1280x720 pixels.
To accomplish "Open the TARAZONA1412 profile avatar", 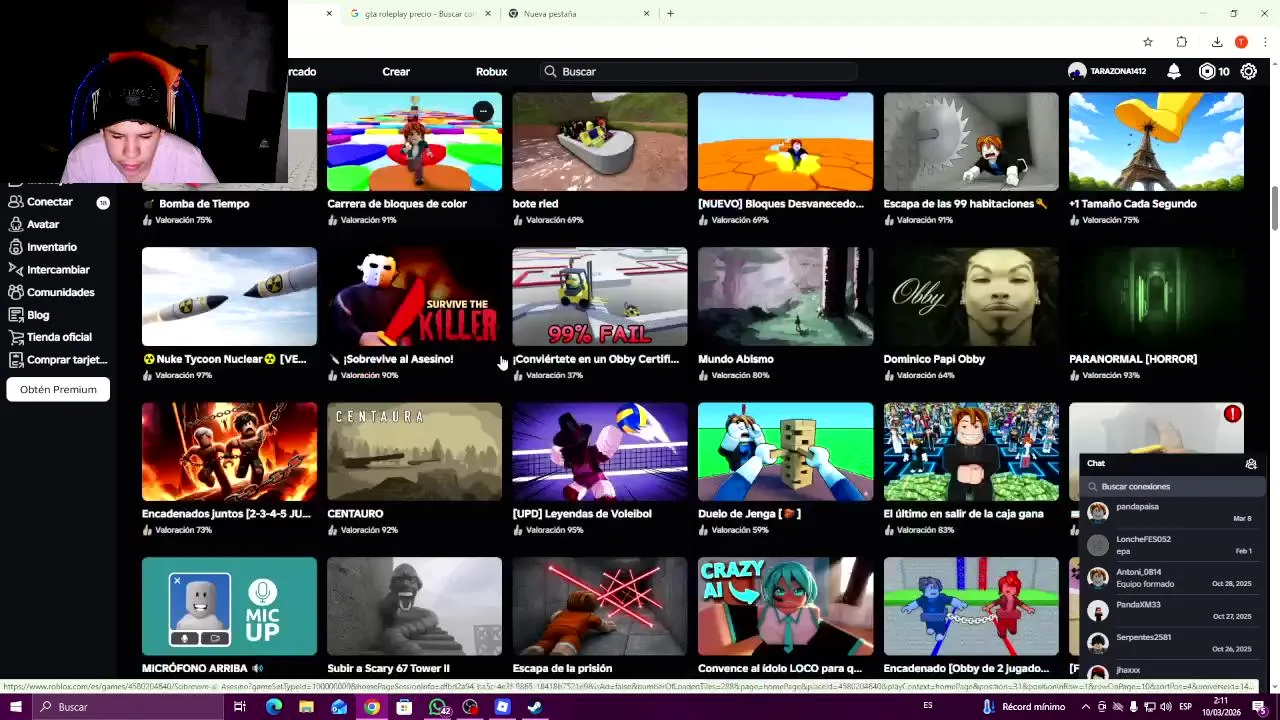I will pos(1077,71).
